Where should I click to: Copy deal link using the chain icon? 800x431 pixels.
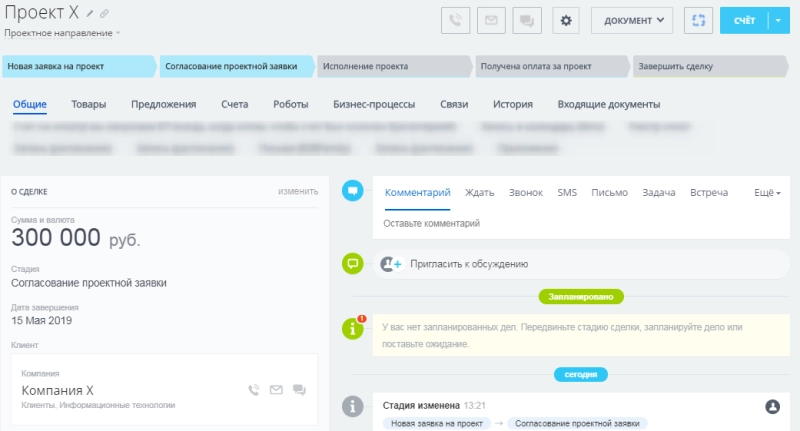click(x=104, y=14)
